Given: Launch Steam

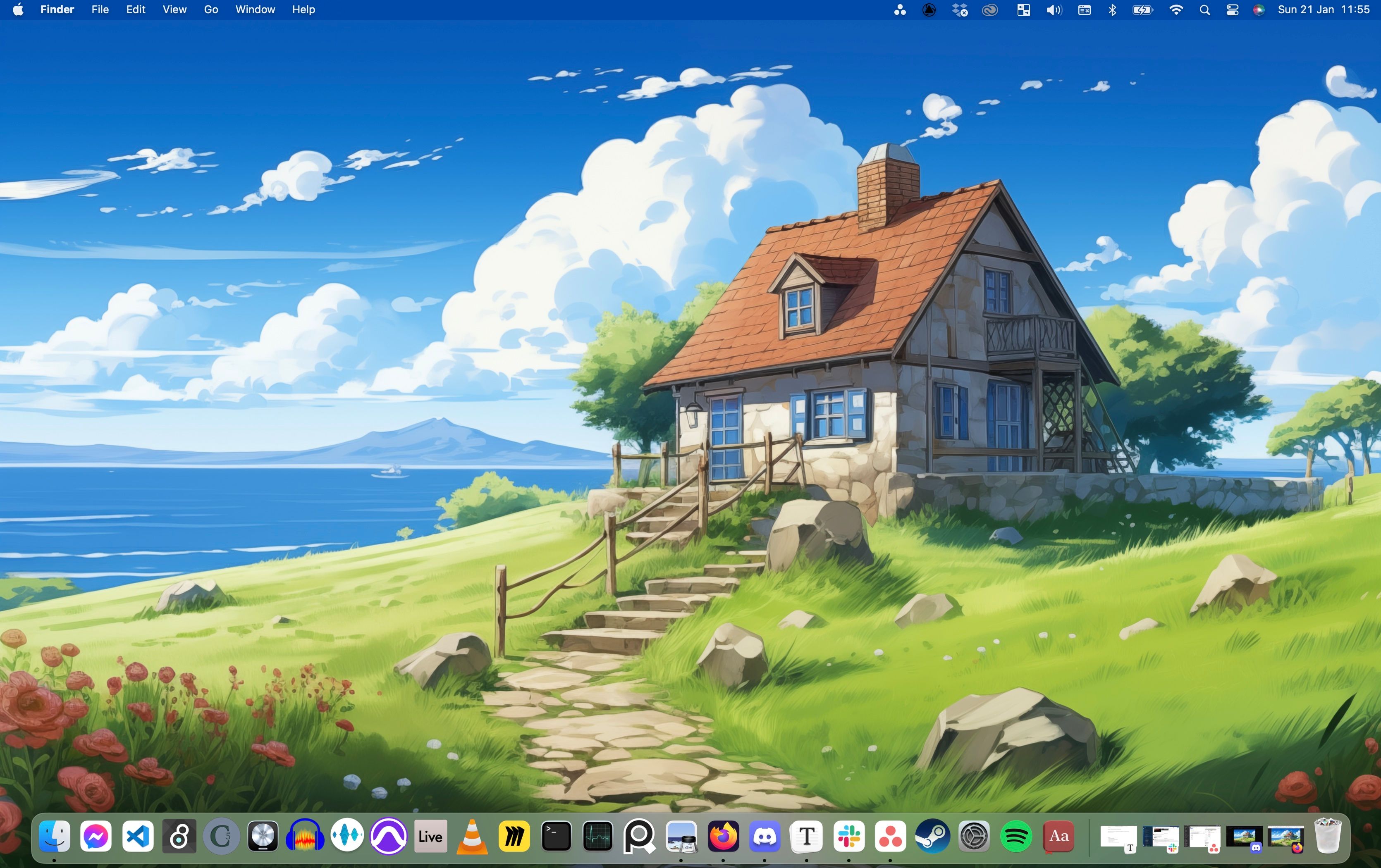Looking at the screenshot, I should pyautogui.click(x=932, y=837).
